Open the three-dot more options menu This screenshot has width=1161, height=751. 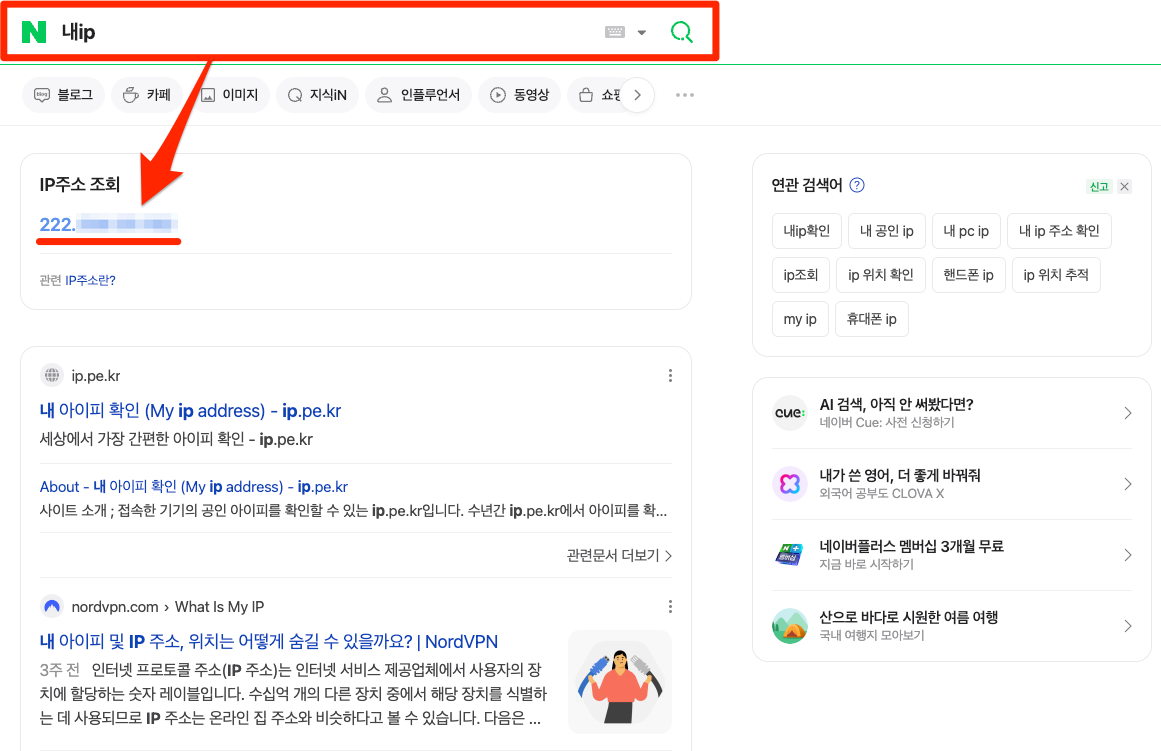click(685, 95)
